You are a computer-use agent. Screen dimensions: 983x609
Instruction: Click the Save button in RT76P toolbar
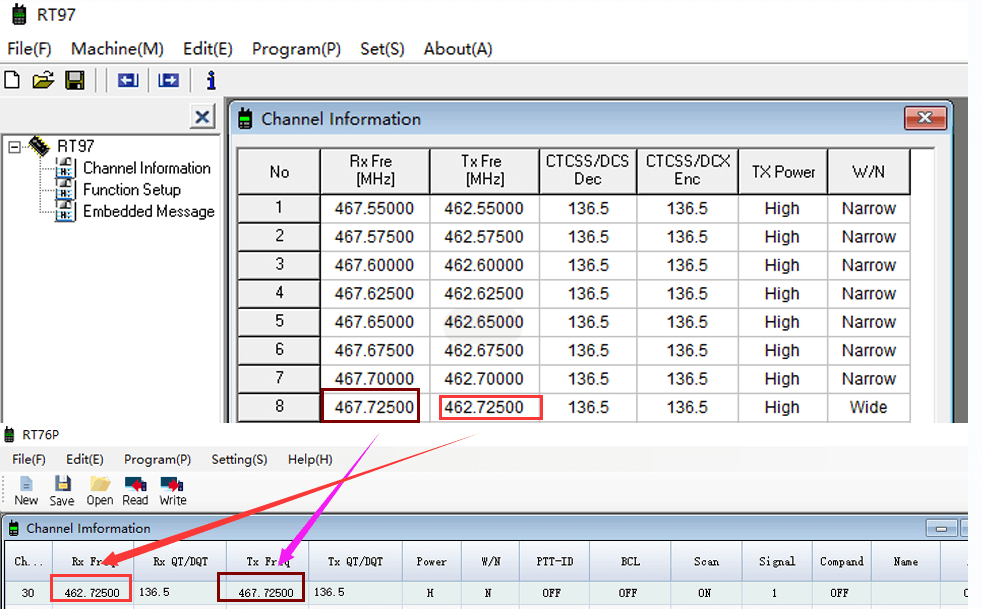[x=62, y=491]
